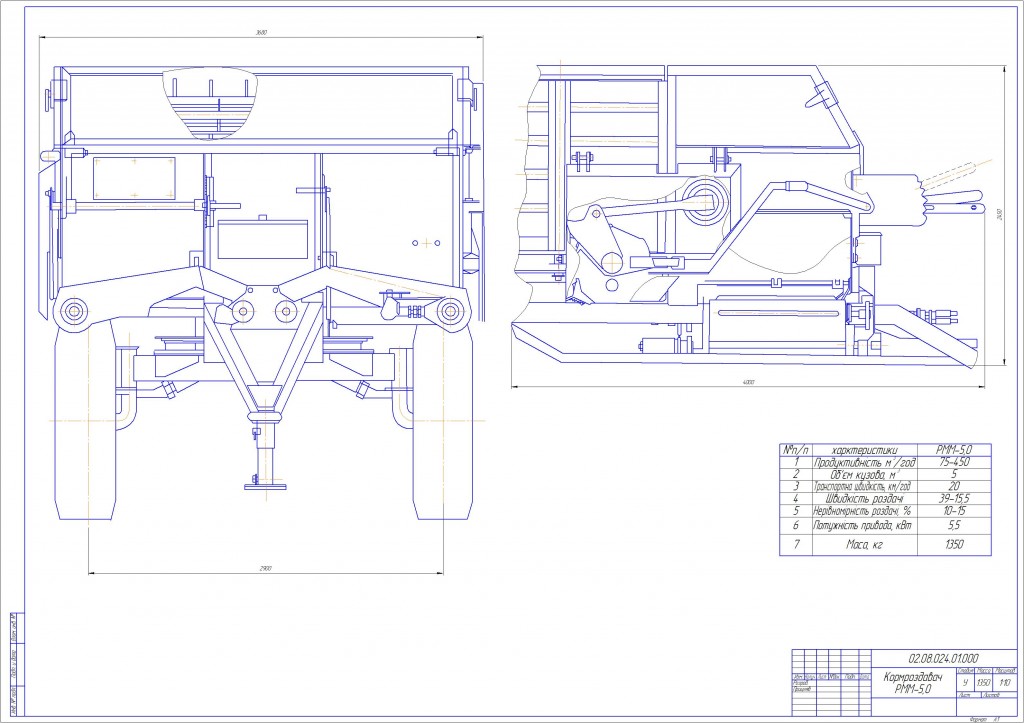Click the 'Кормроздавач' title in the title block

tap(913, 677)
